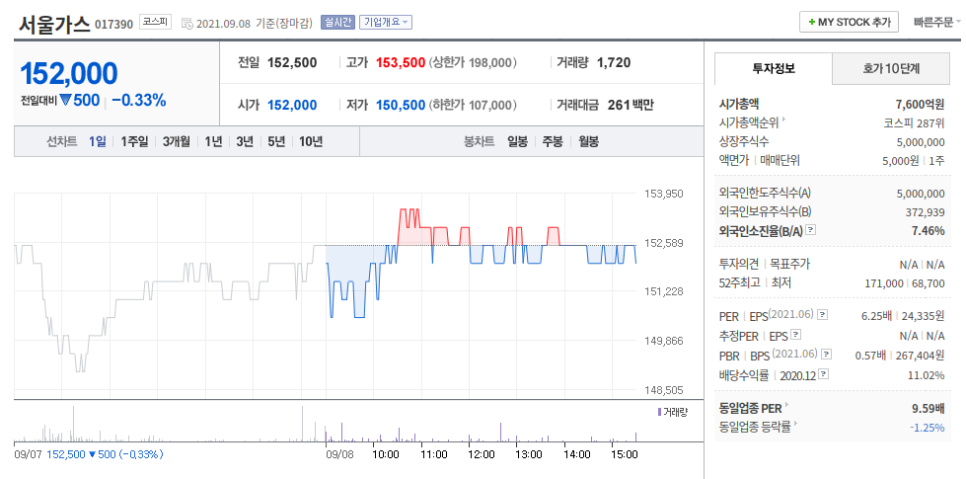Click the change rate -0.33%
This screenshot has width=966, height=479.
point(139,100)
